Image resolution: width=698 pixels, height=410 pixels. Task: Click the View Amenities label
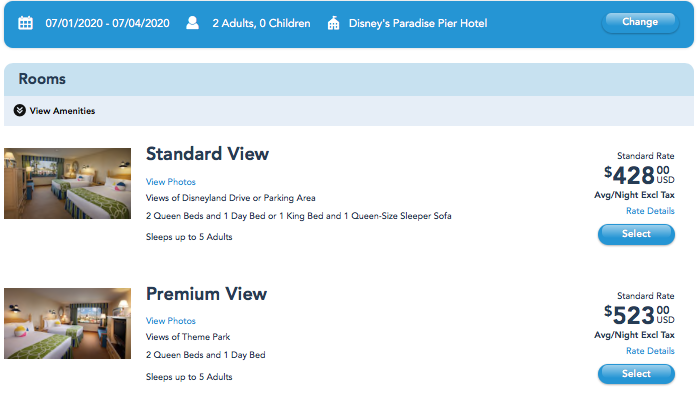[x=62, y=111]
